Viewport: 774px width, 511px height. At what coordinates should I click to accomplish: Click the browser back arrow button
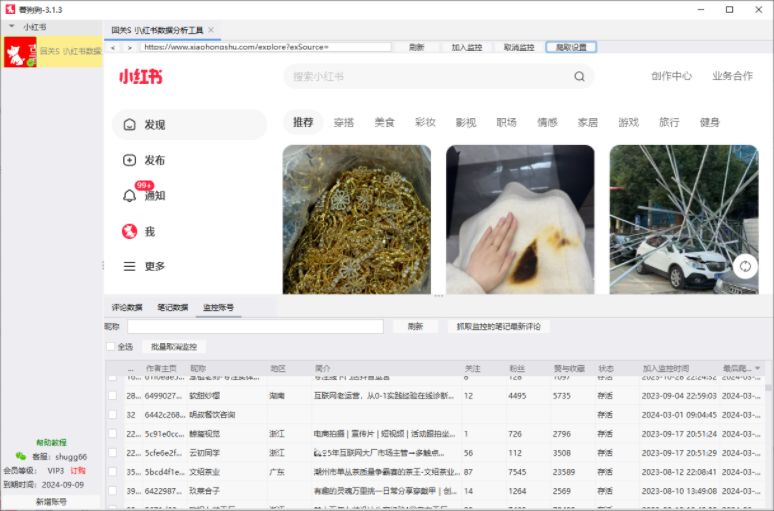pyautogui.click(x=113, y=47)
